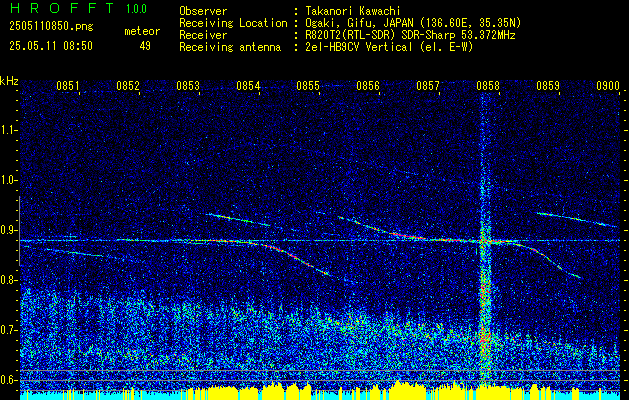Click the 0.6 frequency axis label
The height and width of the screenshot is (400, 629).
pyautogui.click(x=8, y=380)
